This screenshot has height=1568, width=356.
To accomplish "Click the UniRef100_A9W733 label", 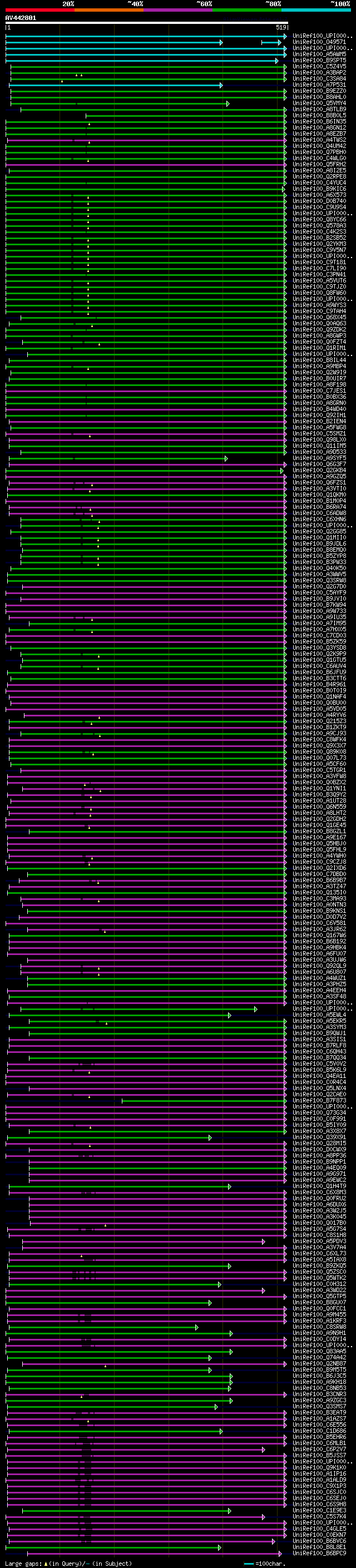I will pyautogui.click(x=319, y=611).
